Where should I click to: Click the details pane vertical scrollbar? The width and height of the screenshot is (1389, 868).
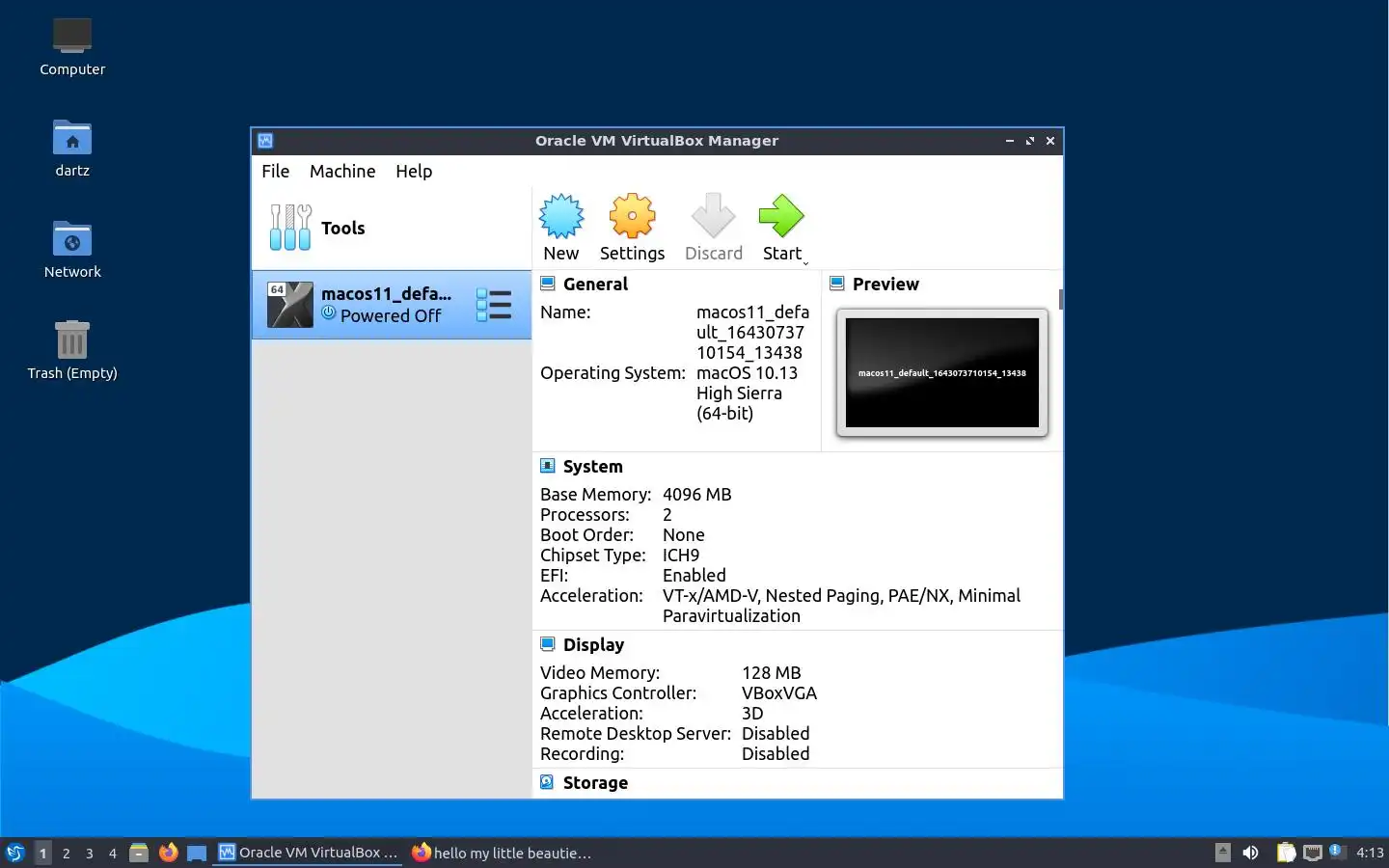[1060, 300]
